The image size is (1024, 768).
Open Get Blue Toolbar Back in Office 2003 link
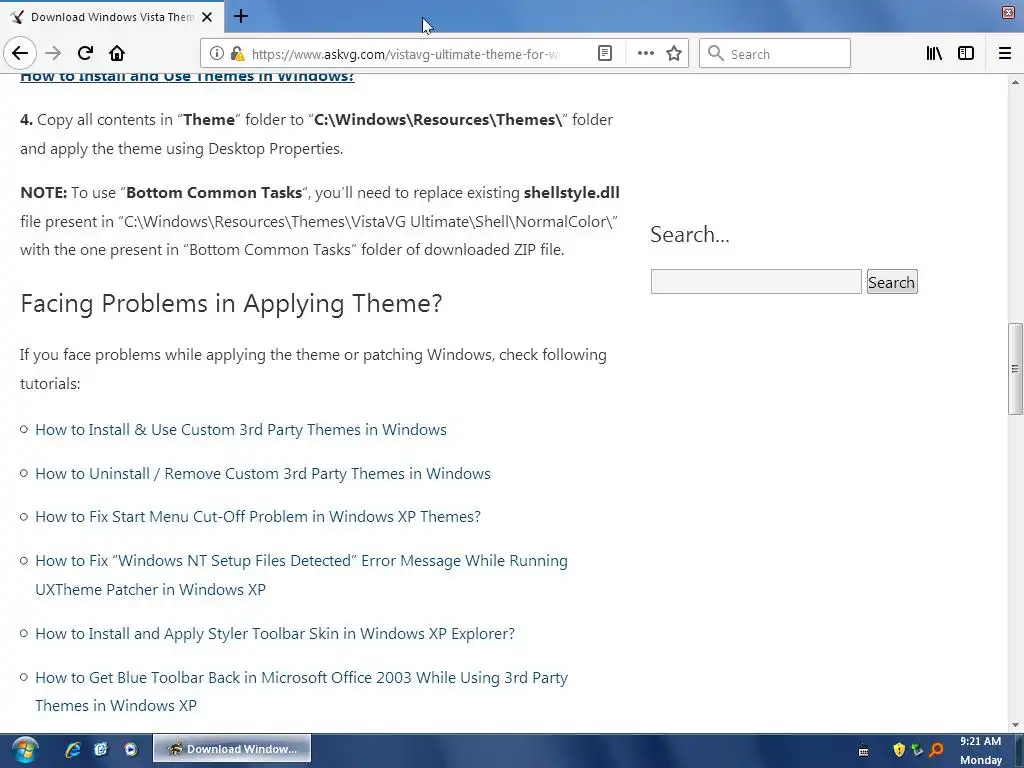click(x=301, y=691)
